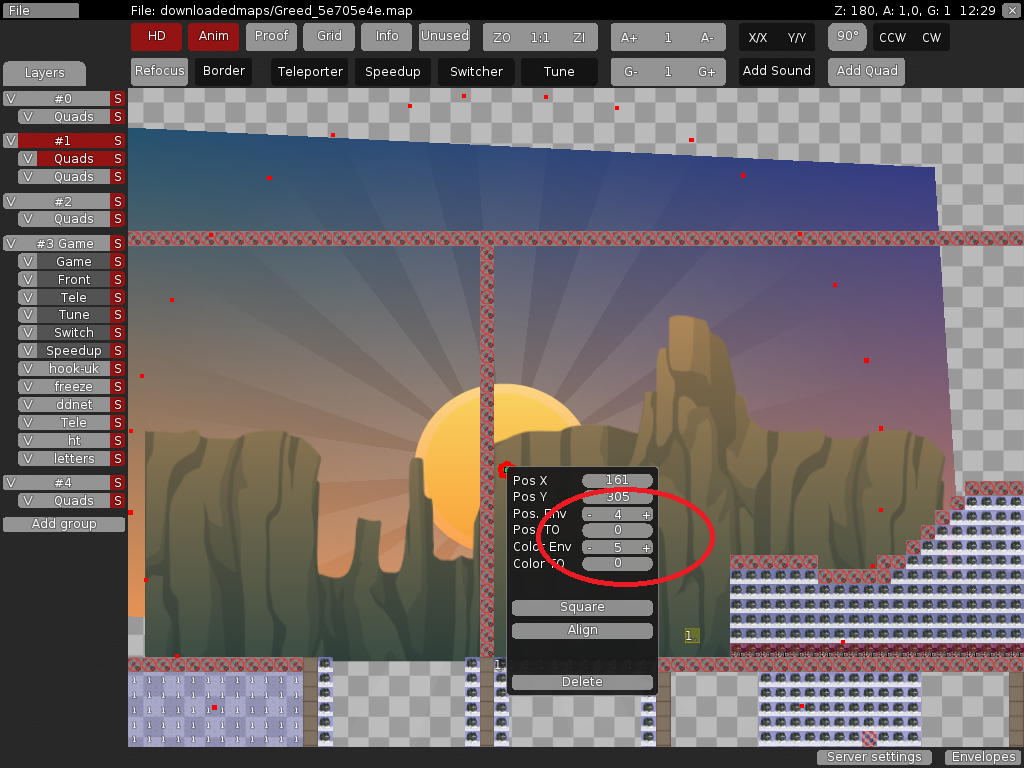Collapse the #3 Game group
The height and width of the screenshot is (768, 1024).
[x=64, y=244]
